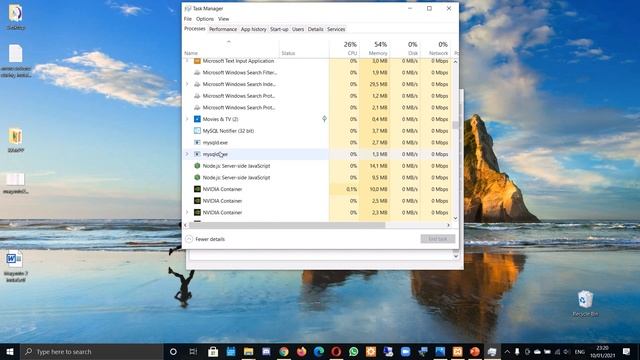Click the horizontal scroll right arrow
Image resolution: width=640 pixels, height=360 pixels.
[449, 225]
